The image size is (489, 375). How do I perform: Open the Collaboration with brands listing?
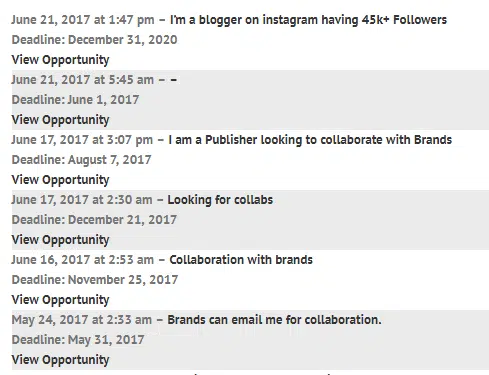[x=241, y=260]
